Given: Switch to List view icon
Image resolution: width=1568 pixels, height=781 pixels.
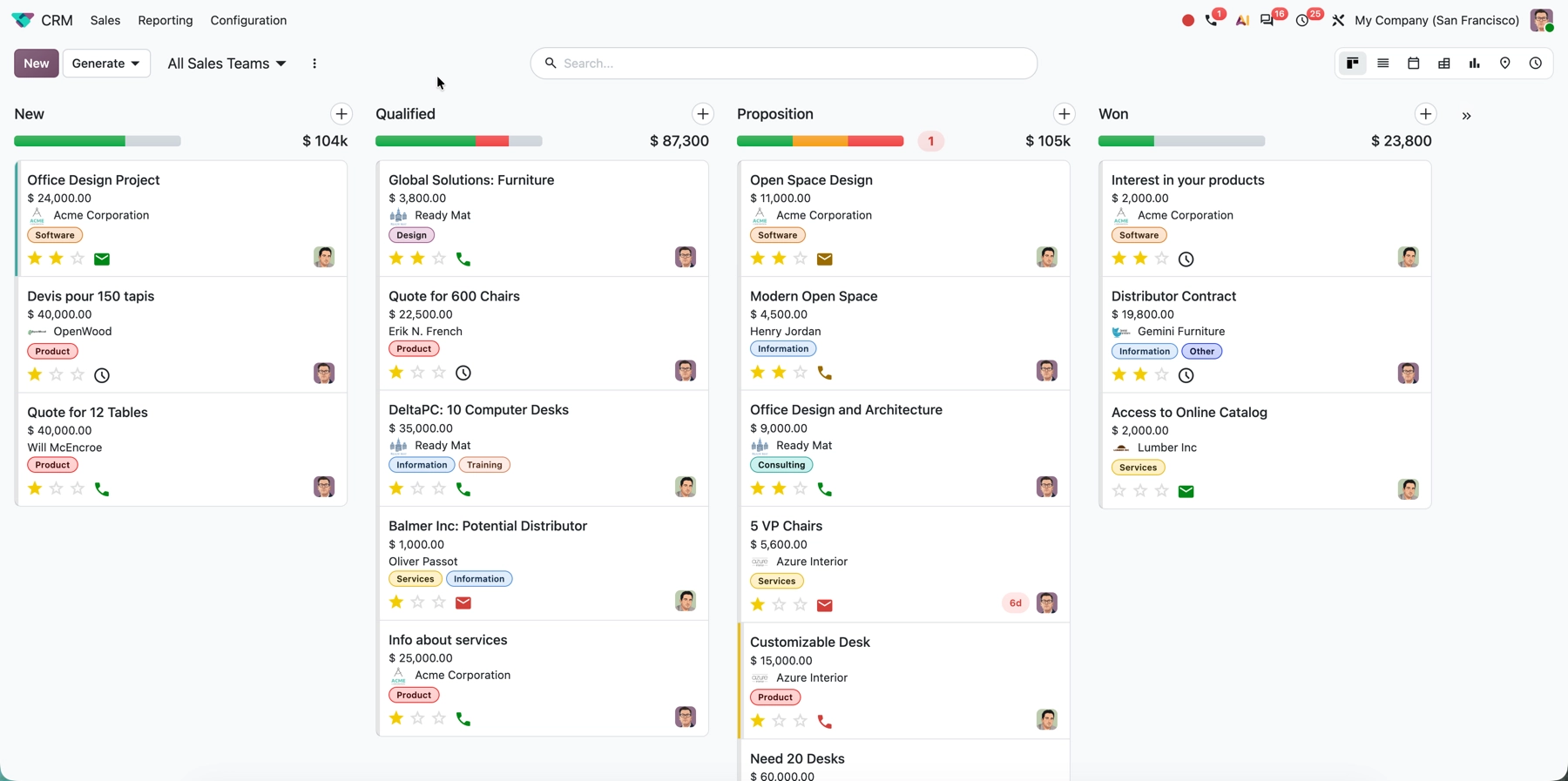Looking at the screenshot, I should (x=1383, y=64).
